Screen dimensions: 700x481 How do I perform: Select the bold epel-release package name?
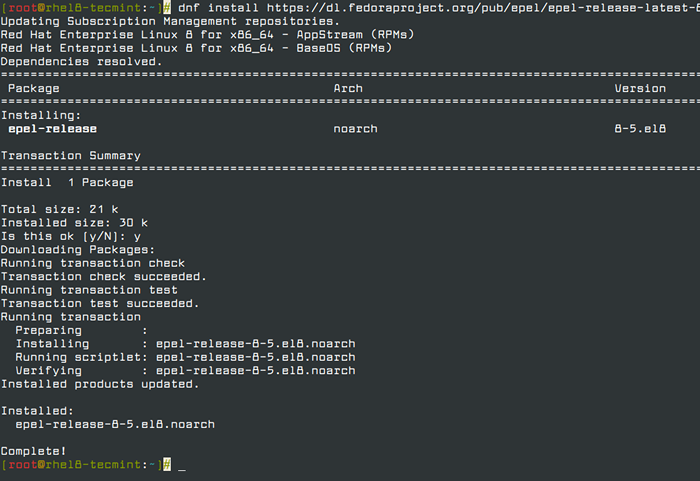tap(52, 129)
